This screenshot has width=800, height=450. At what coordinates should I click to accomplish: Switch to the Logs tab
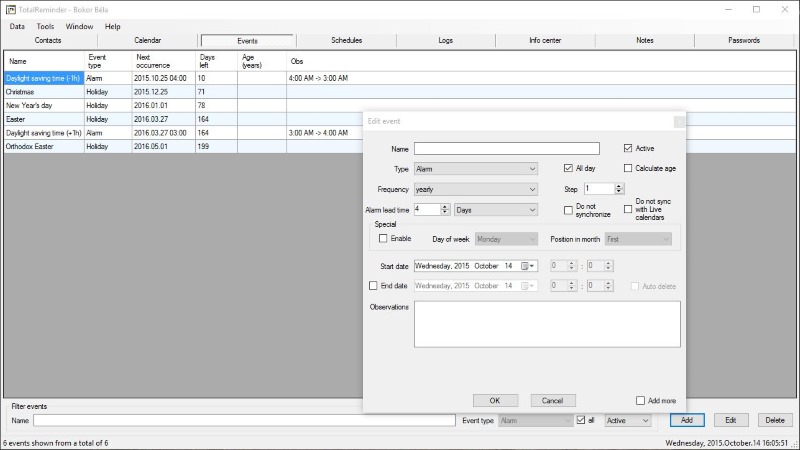[x=445, y=40]
